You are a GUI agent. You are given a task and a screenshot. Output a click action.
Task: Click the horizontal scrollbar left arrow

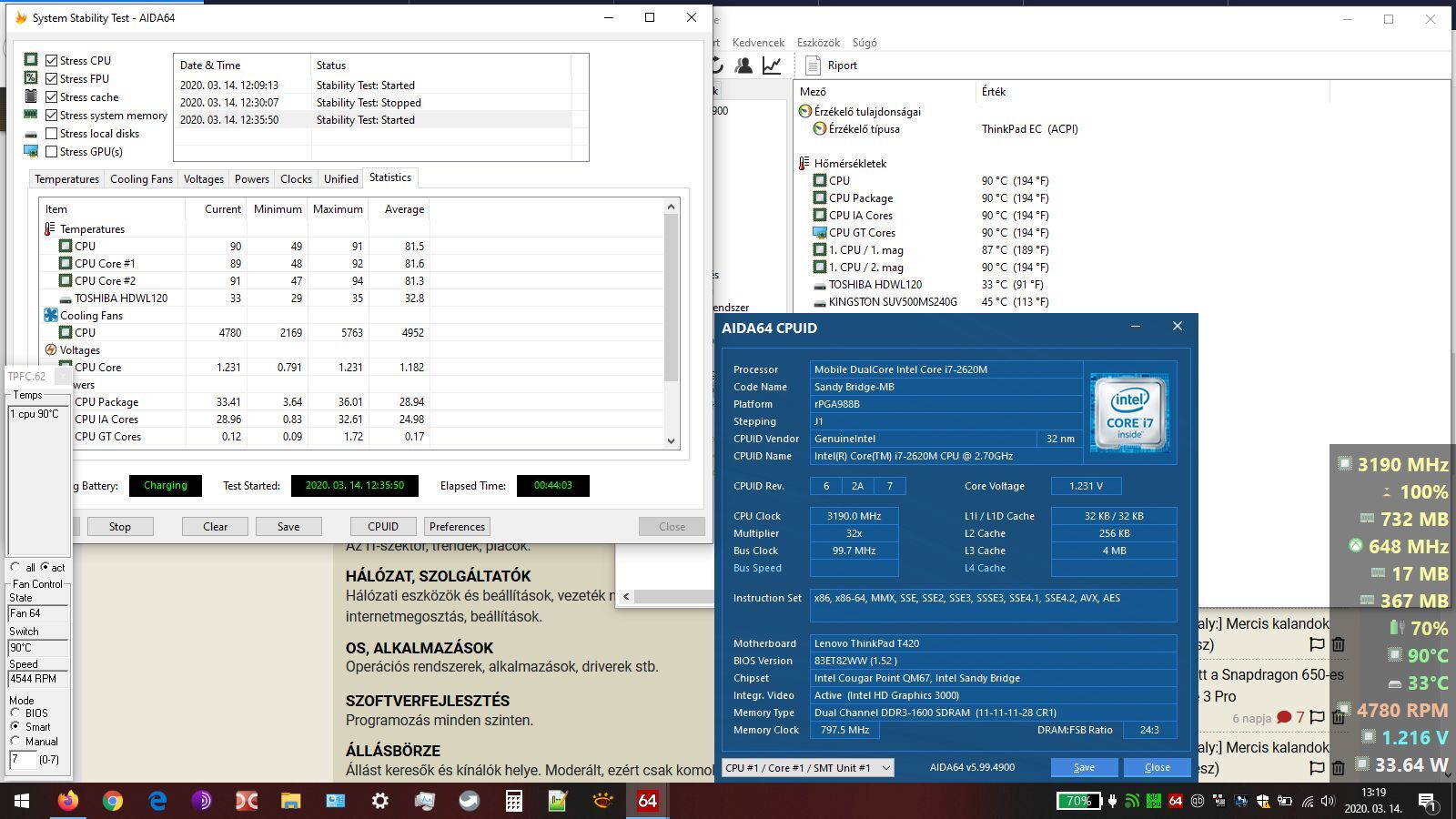(626, 597)
